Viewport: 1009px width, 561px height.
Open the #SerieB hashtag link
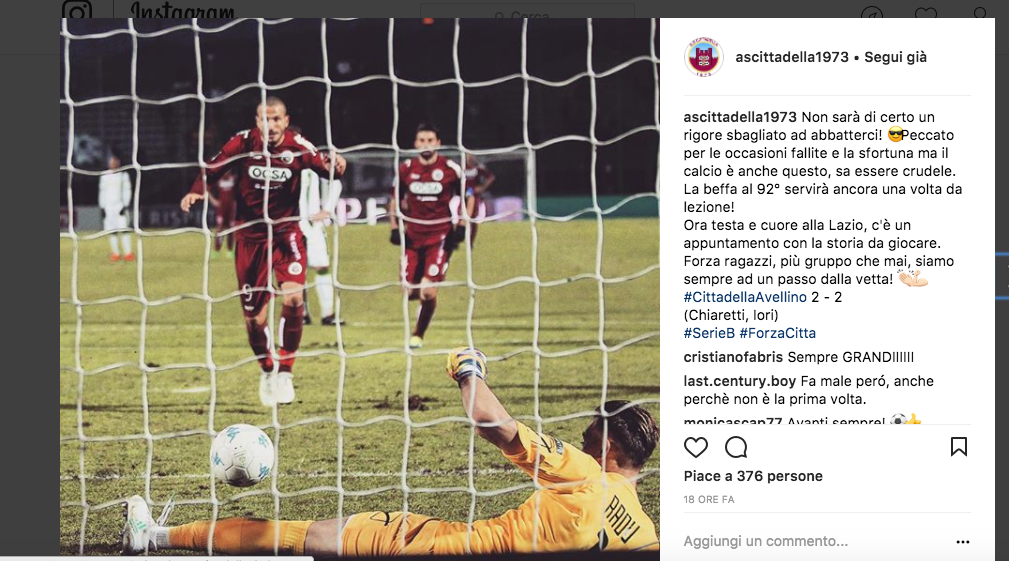click(x=709, y=333)
